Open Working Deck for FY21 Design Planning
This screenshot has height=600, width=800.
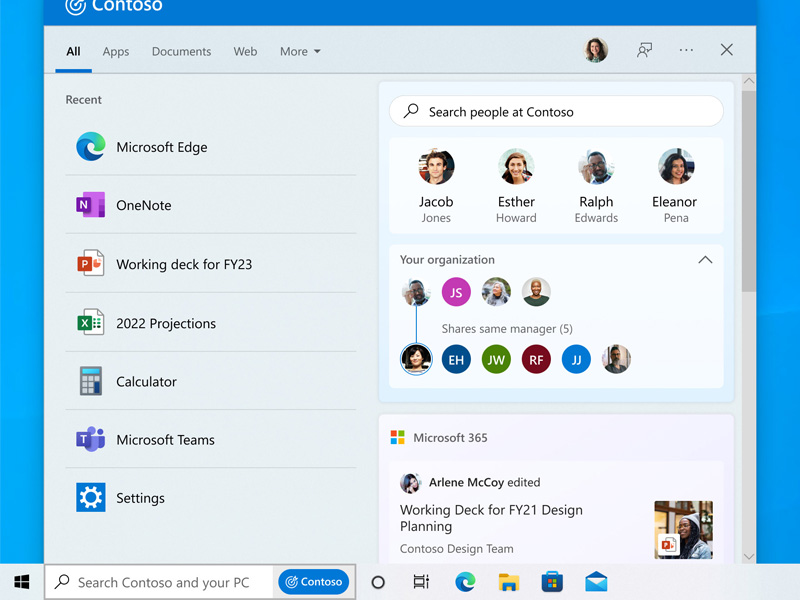tap(491, 518)
